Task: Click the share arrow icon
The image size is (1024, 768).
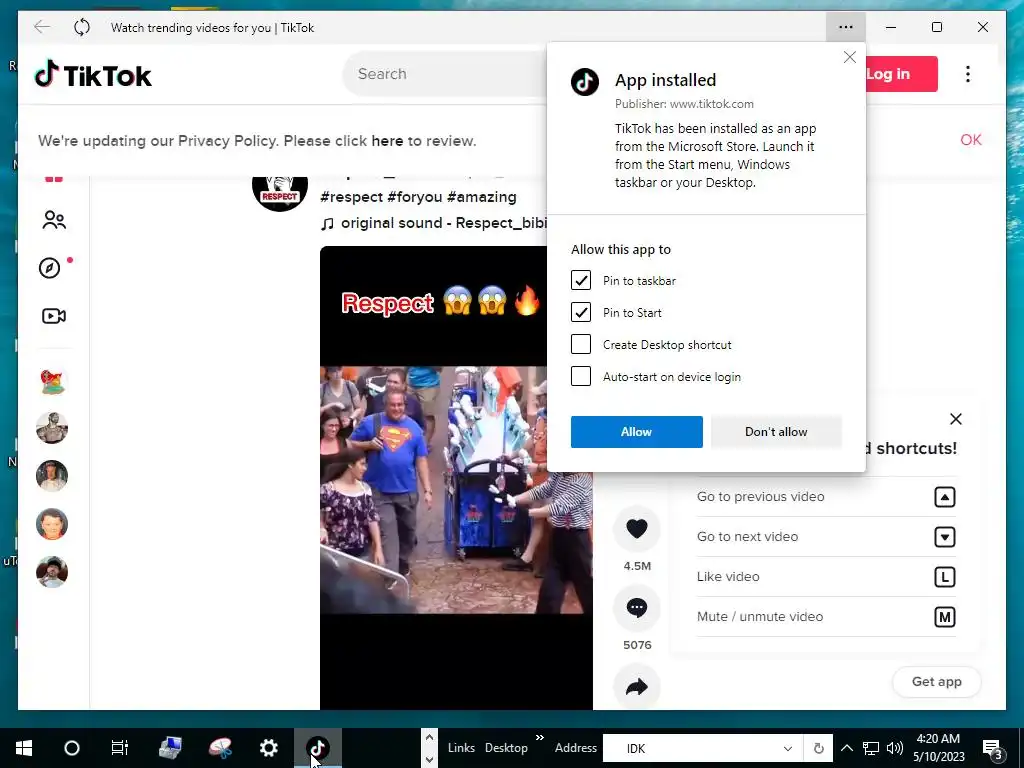Action: coord(637,687)
